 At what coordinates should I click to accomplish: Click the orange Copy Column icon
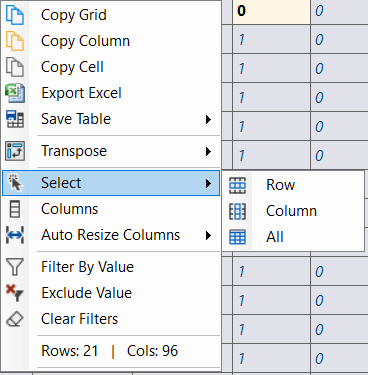(15, 41)
